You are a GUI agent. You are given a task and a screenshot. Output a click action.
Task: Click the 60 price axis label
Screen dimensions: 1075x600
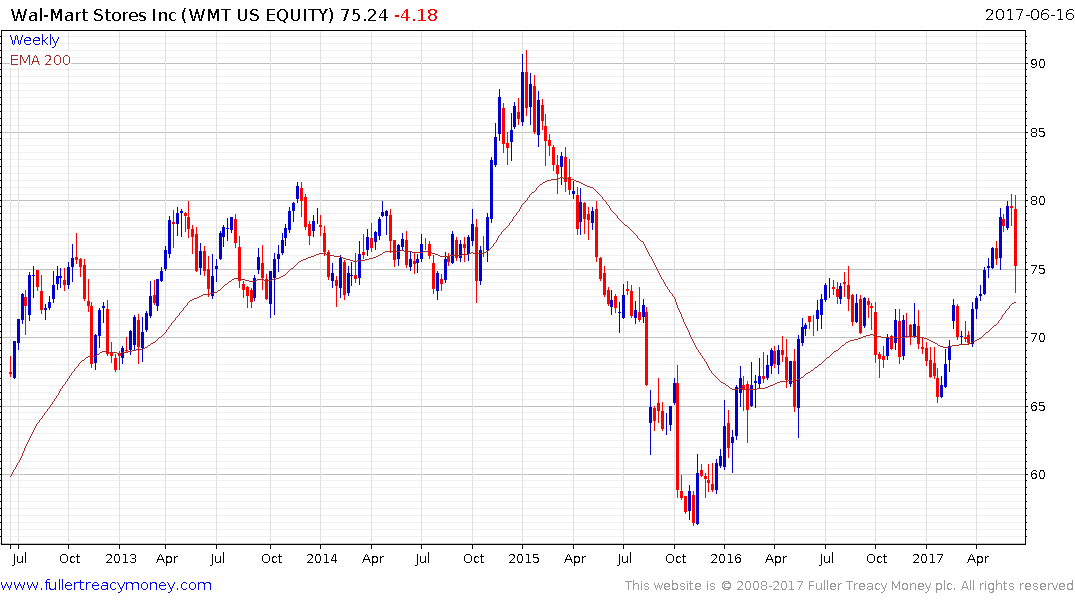point(1037,475)
